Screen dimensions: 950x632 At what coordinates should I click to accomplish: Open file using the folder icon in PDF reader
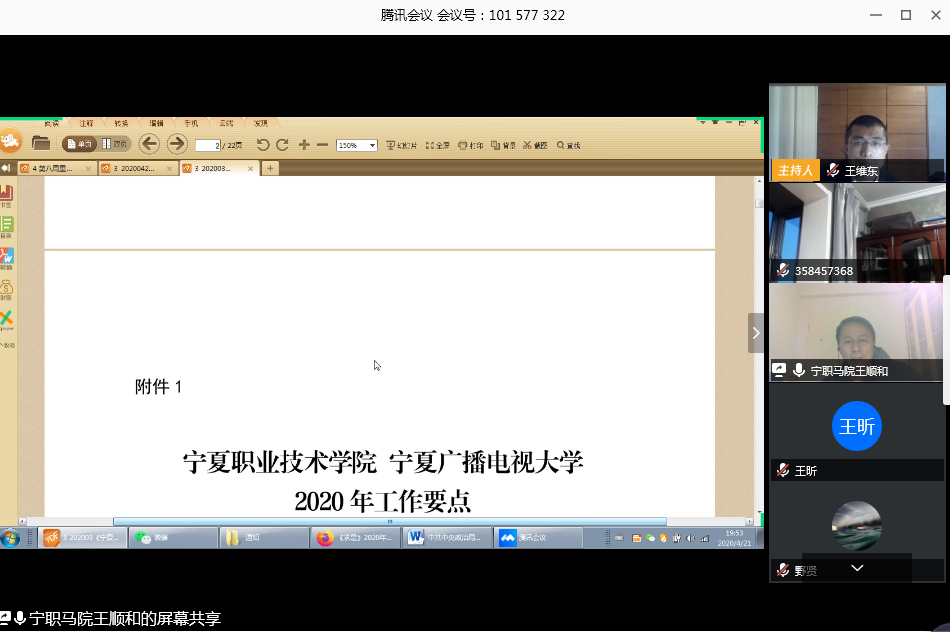(x=41, y=144)
